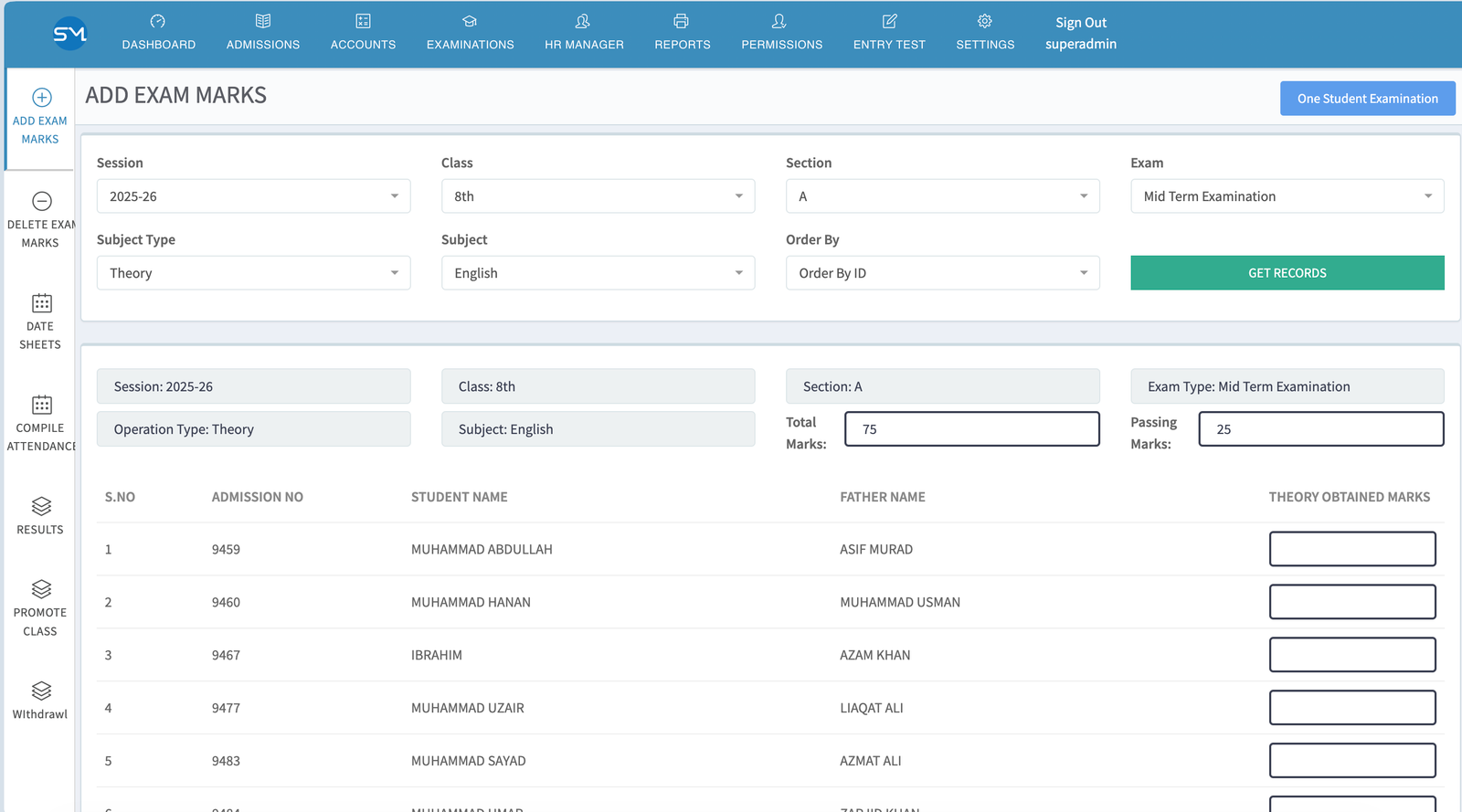Screen dimensions: 1462x812
Task: Click the Results layers icon
Action: (x=42, y=506)
